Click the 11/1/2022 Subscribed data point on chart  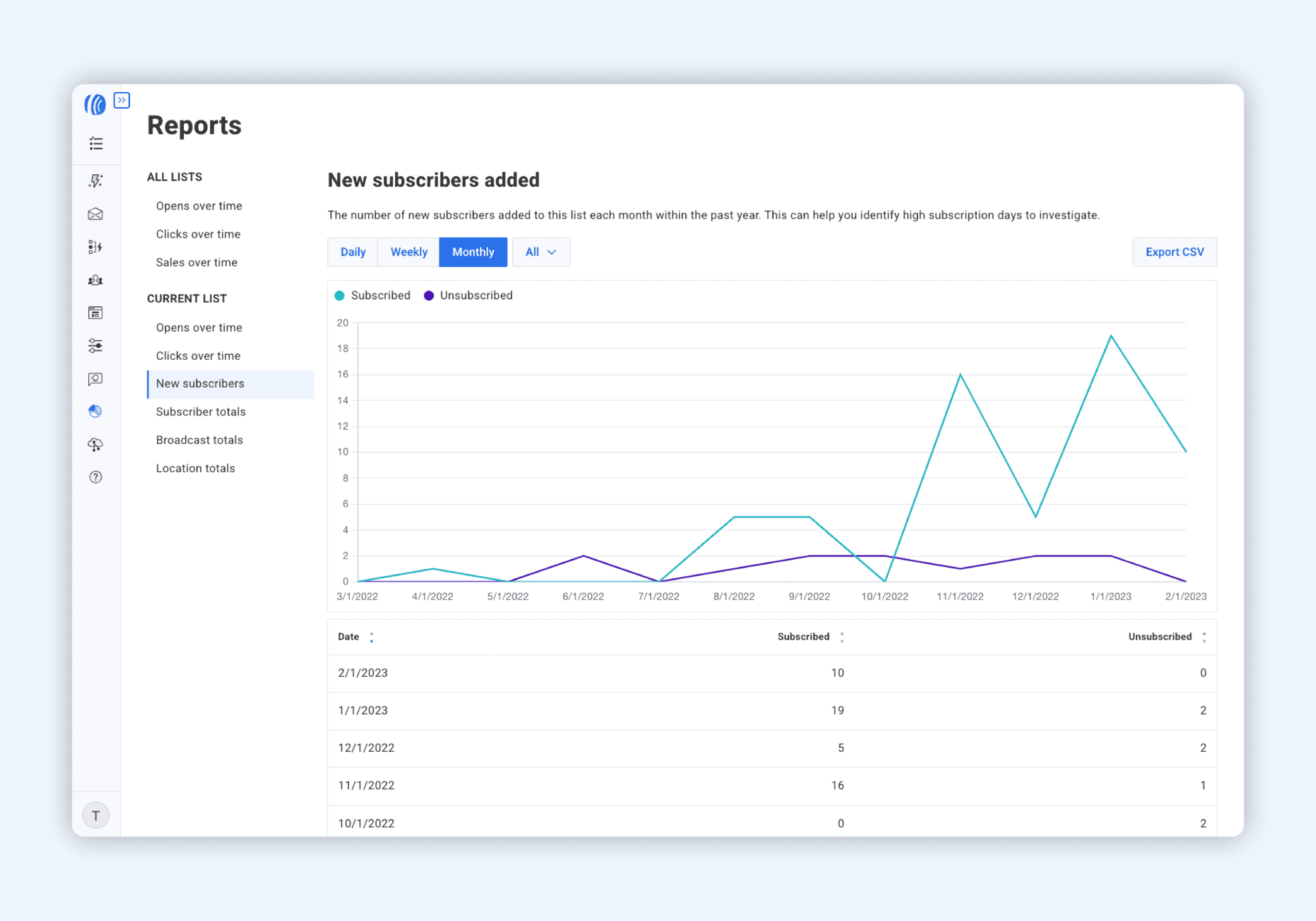click(x=960, y=375)
